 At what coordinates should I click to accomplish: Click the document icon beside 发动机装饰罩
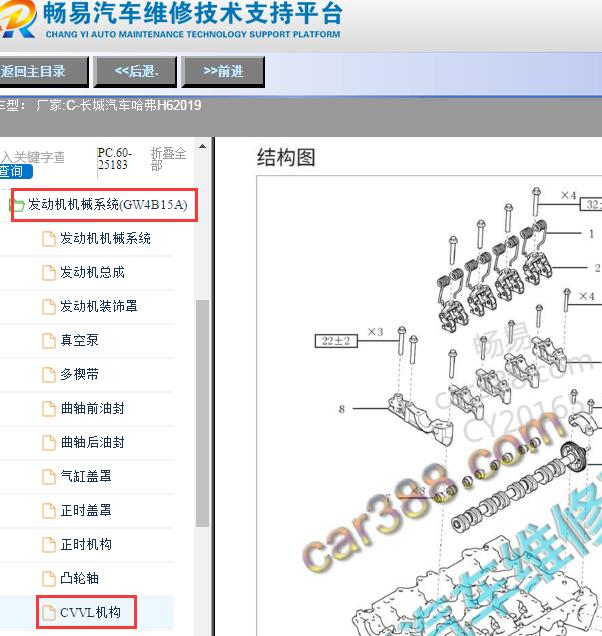click(x=49, y=307)
